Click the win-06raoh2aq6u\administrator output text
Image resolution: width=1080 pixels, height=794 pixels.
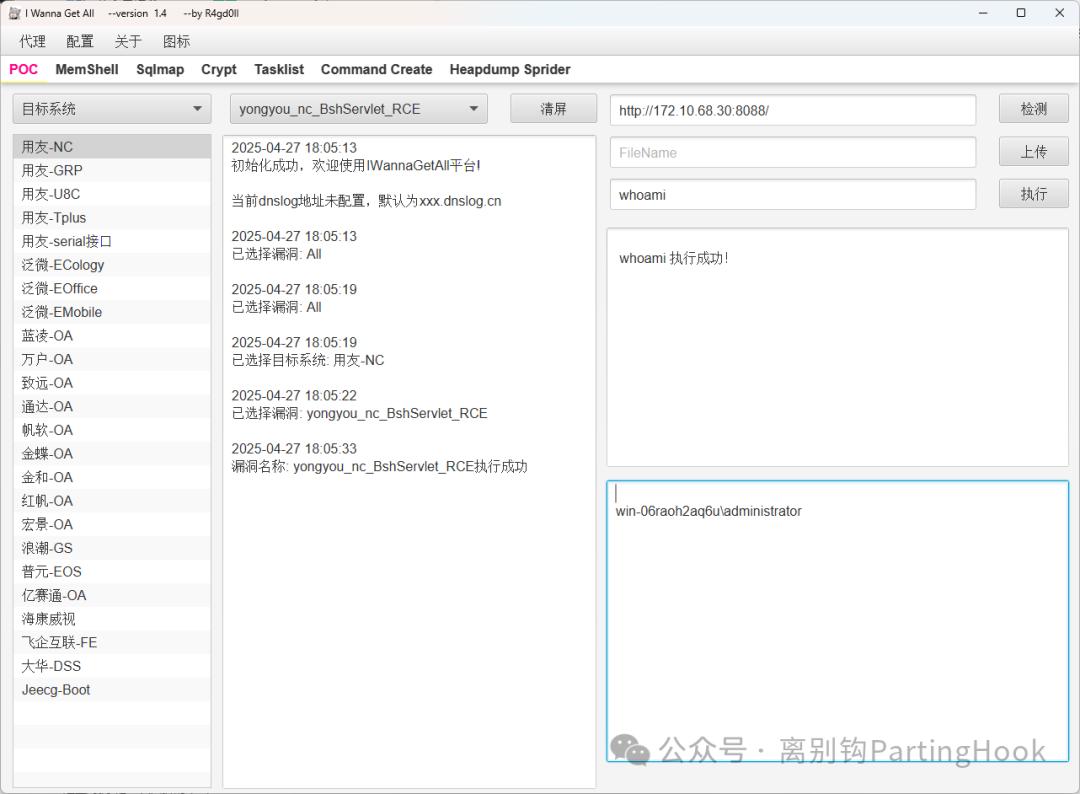click(708, 511)
